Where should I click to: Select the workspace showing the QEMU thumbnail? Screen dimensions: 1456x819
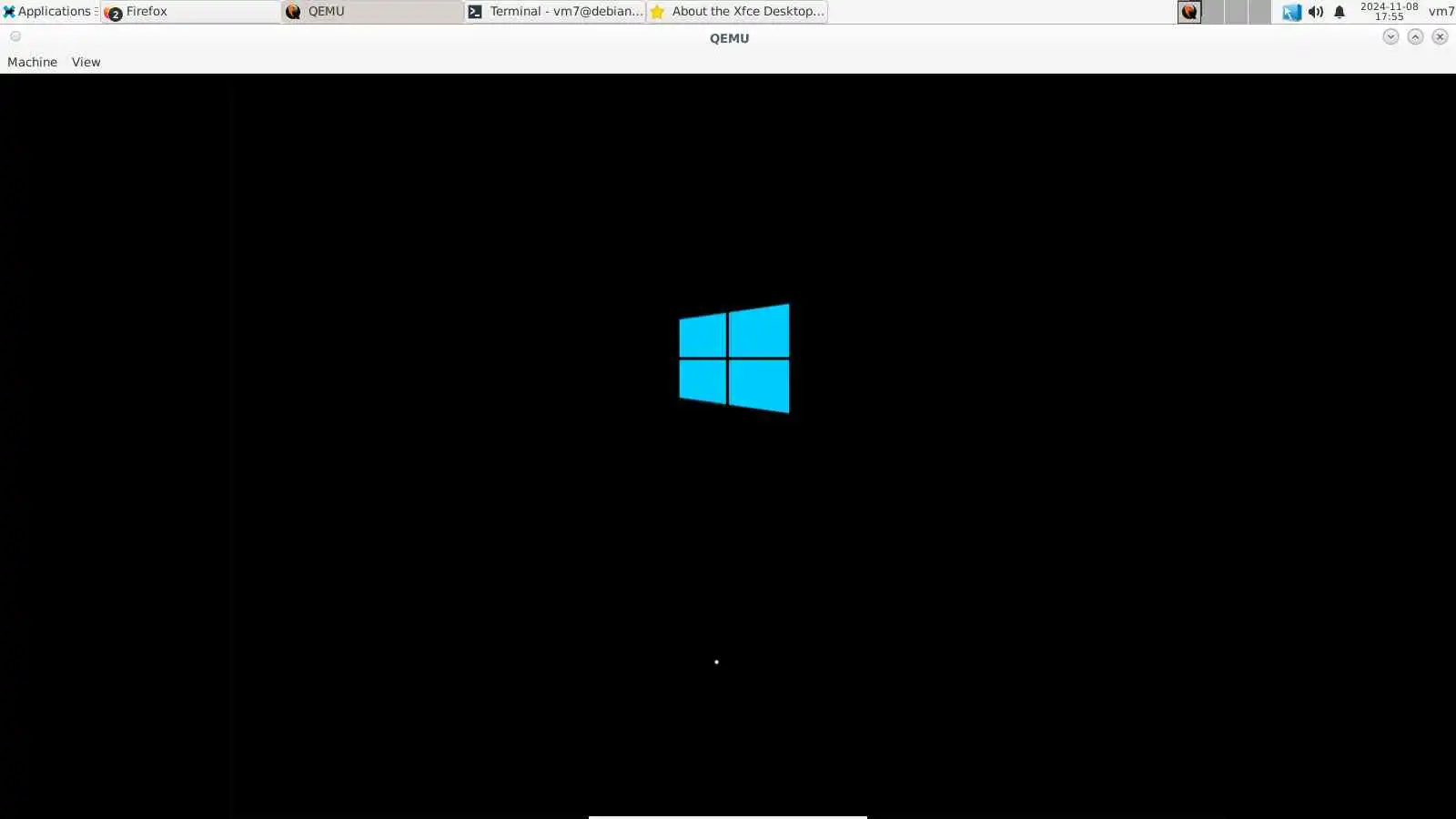1189,12
